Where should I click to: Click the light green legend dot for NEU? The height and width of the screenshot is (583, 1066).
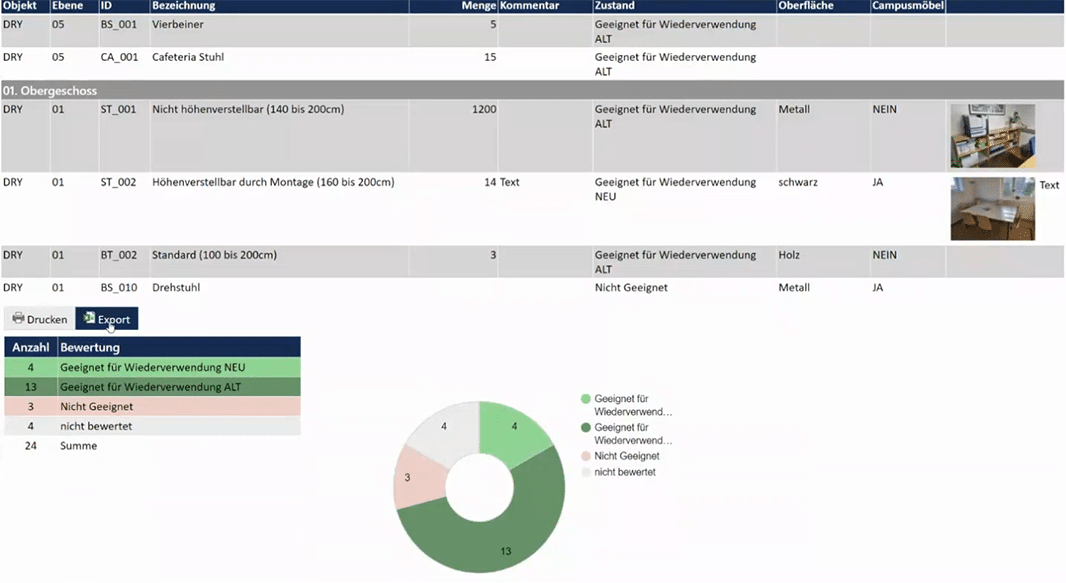pyautogui.click(x=586, y=399)
